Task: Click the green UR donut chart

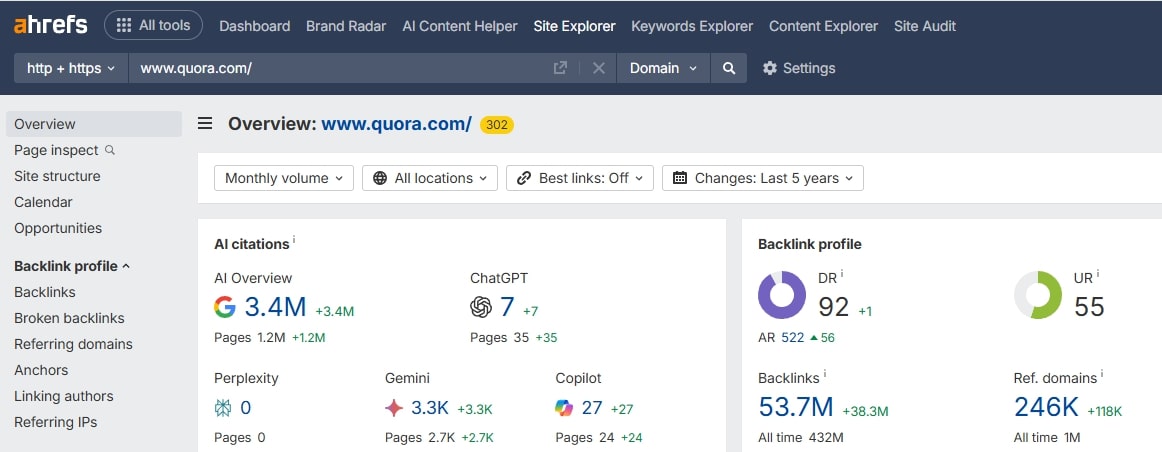Action: coord(1038,295)
